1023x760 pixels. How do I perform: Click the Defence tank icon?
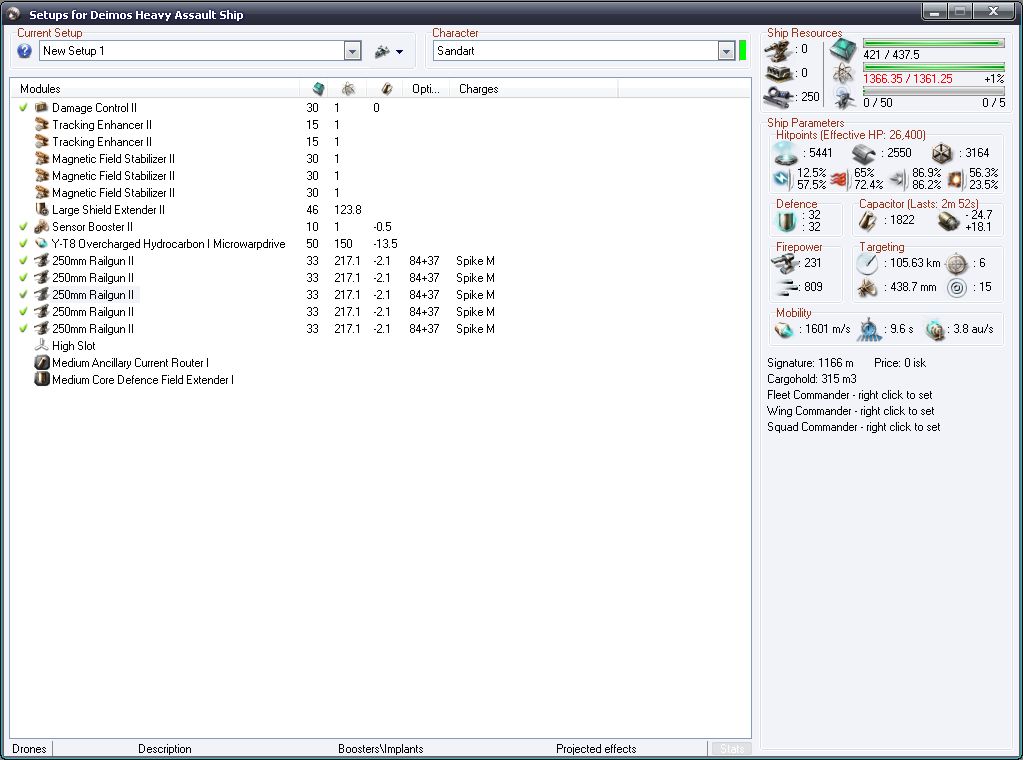point(786,220)
